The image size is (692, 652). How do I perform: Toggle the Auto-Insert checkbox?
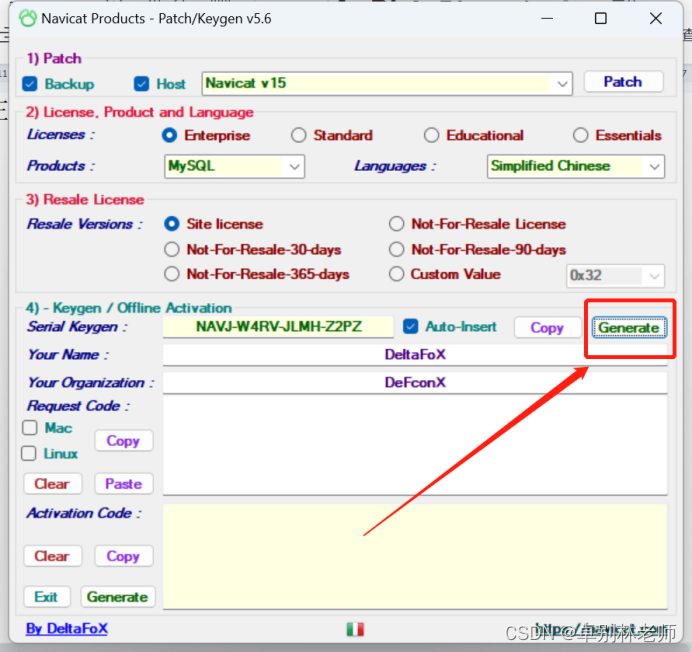click(x=410, y=327)
